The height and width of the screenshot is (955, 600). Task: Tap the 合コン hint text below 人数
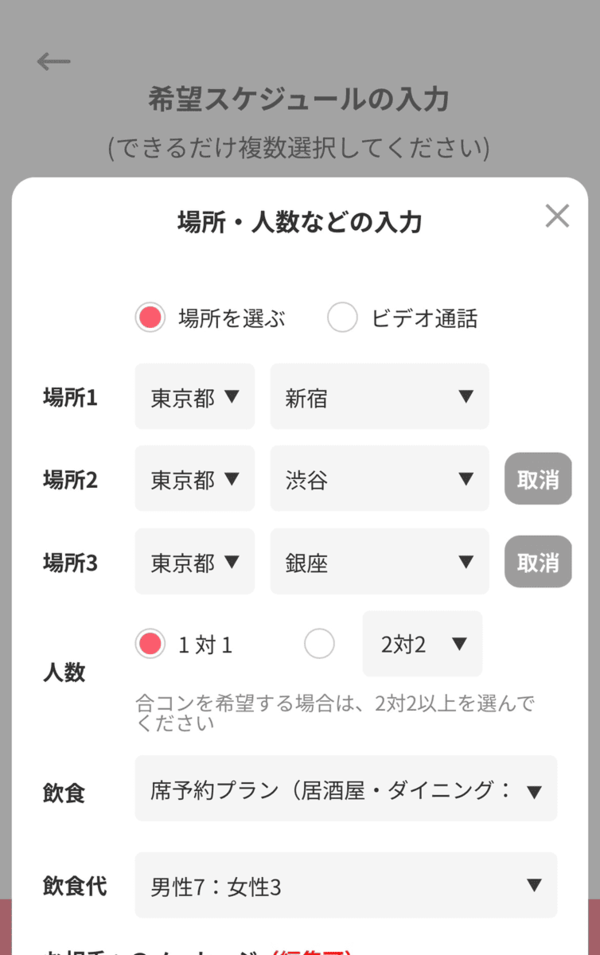[x=335, y=712]
